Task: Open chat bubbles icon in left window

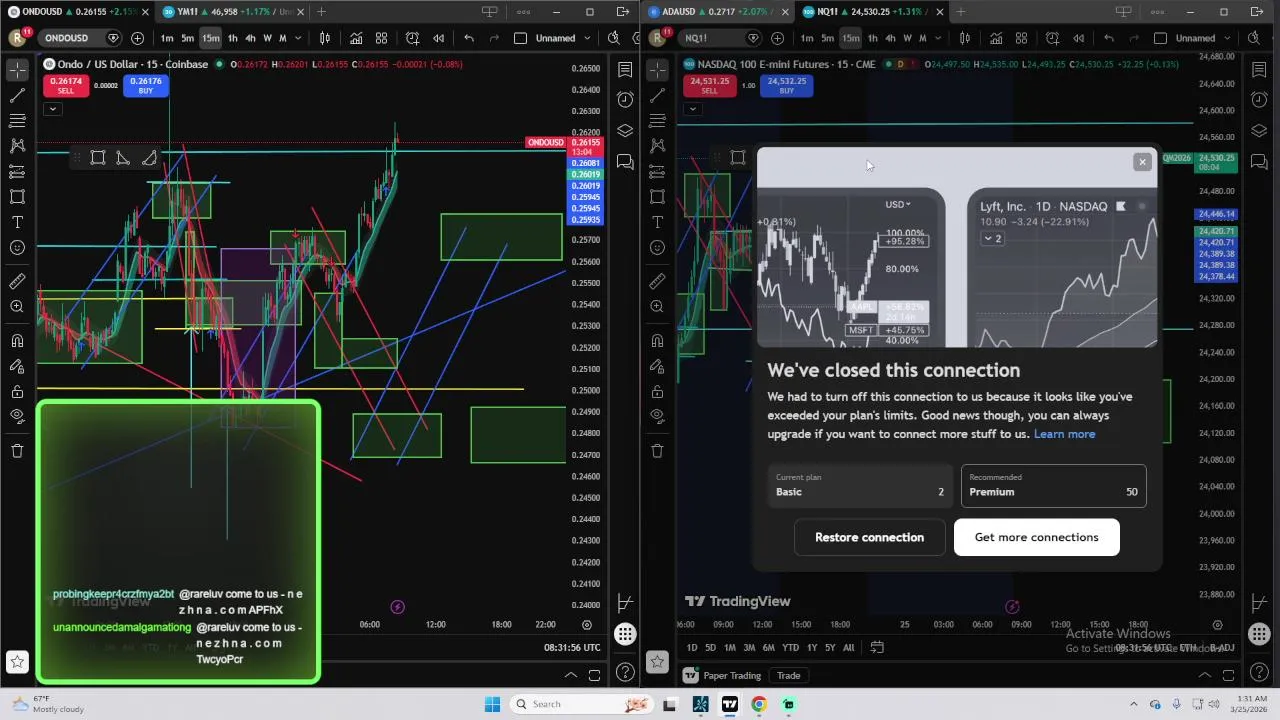Action: coord(625,161)
